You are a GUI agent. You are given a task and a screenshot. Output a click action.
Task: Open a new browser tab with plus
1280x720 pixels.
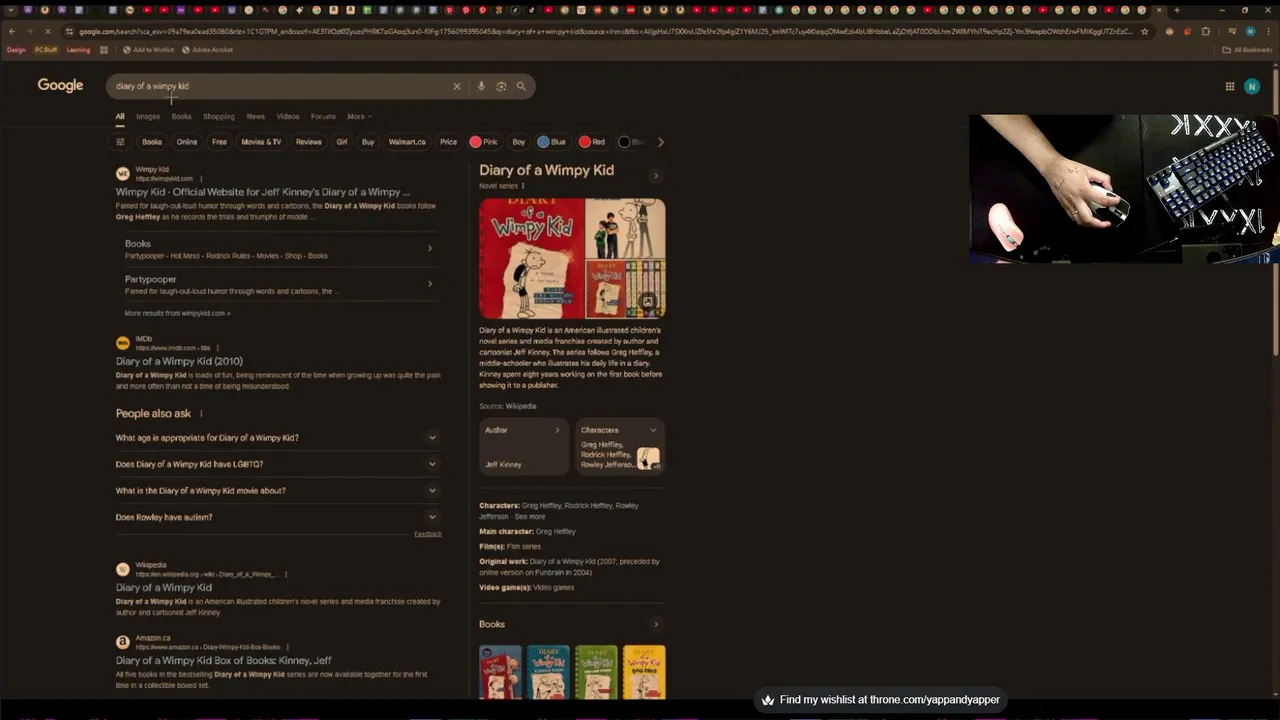[1176, 10]
